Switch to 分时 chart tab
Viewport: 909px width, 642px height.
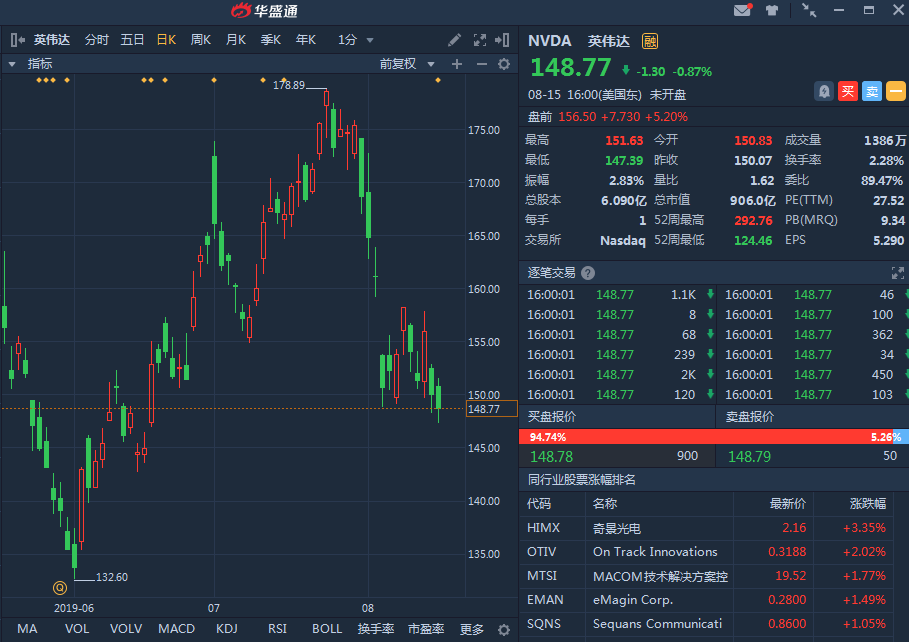(97, 40)
